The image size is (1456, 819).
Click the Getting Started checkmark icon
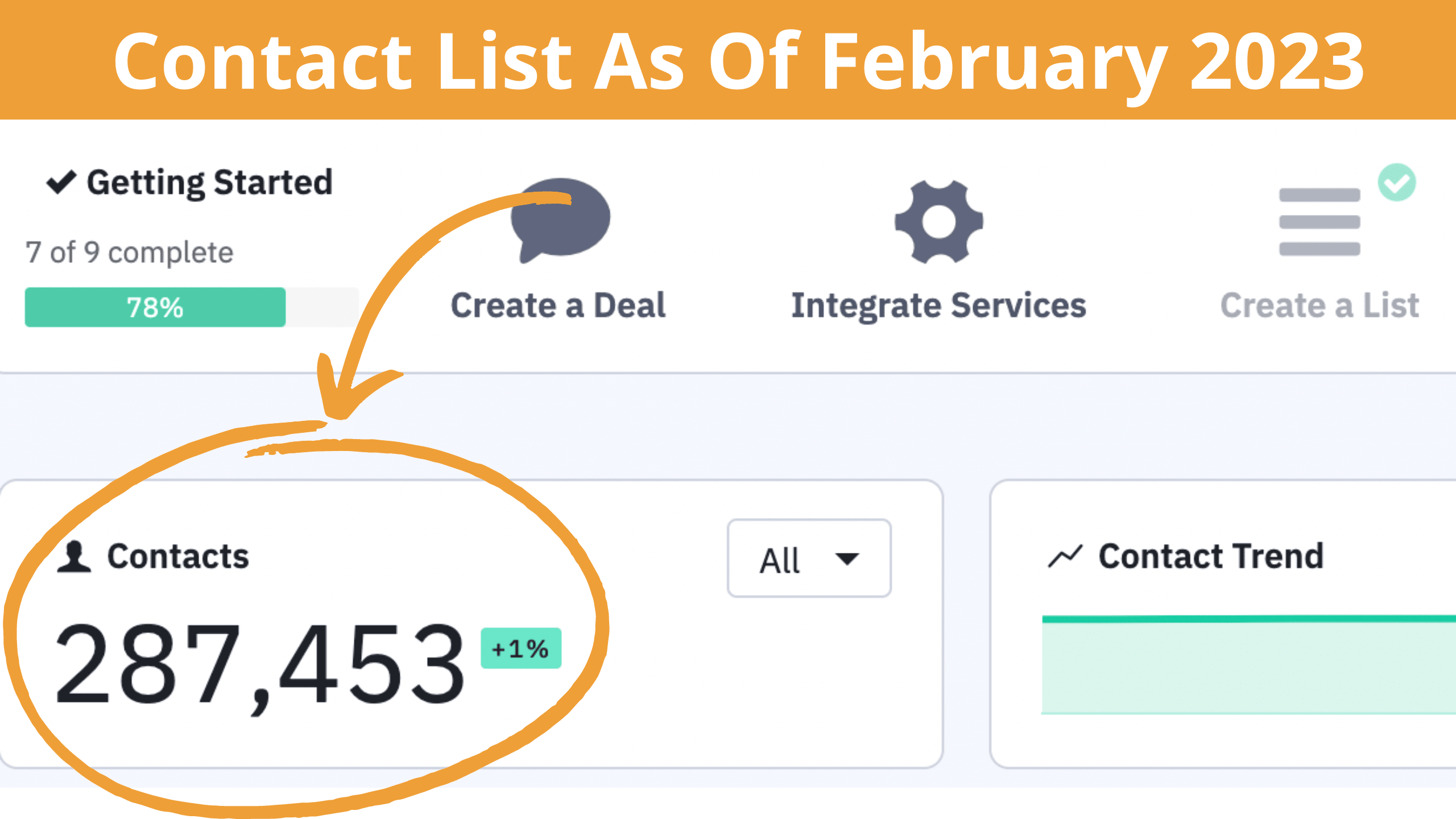coord(61,182)
